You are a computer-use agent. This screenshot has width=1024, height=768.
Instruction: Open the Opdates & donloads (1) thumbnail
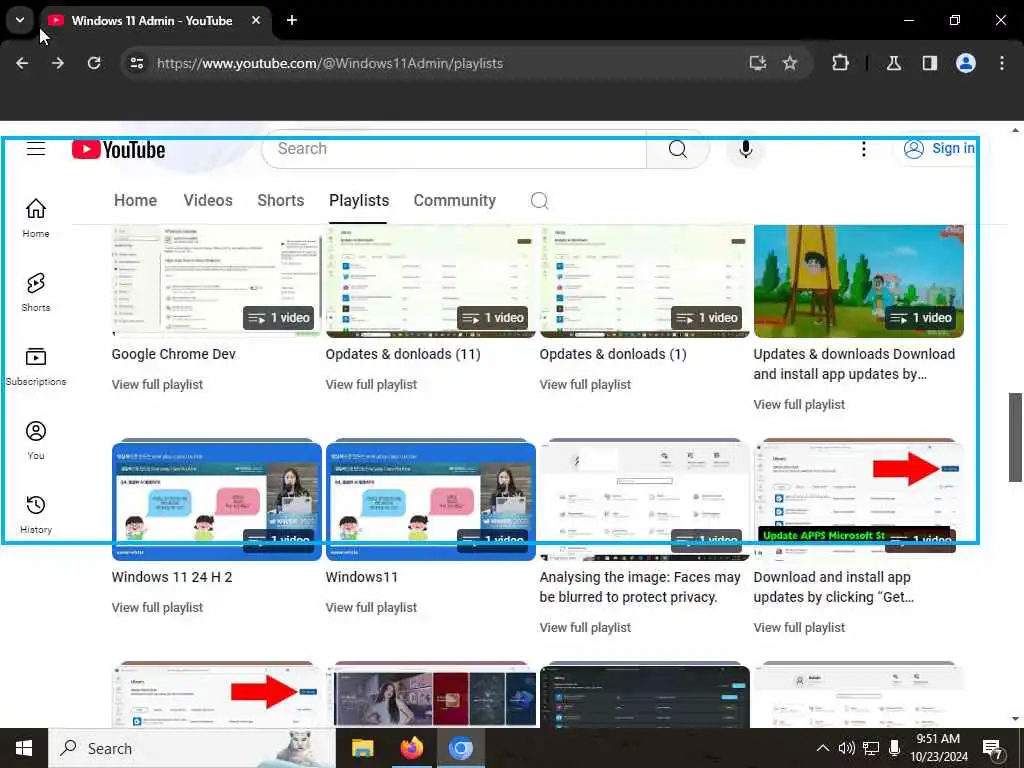pyautogui.click(x=645, y=281)
